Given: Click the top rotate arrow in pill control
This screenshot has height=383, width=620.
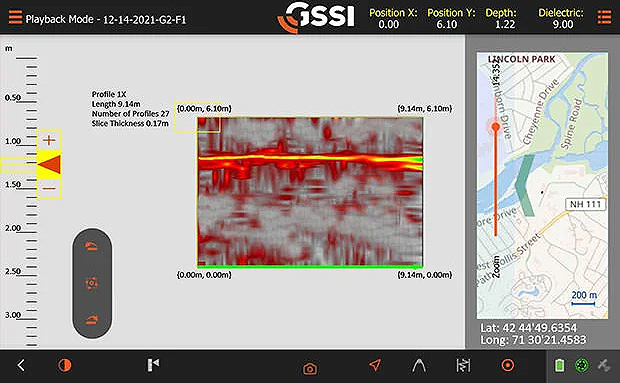Looking at the screenshot, I should tap(92, 247).
